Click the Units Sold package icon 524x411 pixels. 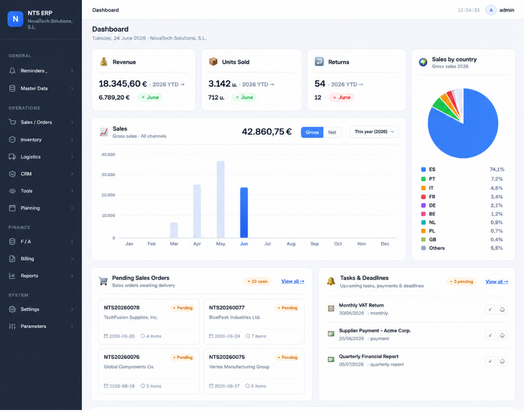tap(213, 61)
